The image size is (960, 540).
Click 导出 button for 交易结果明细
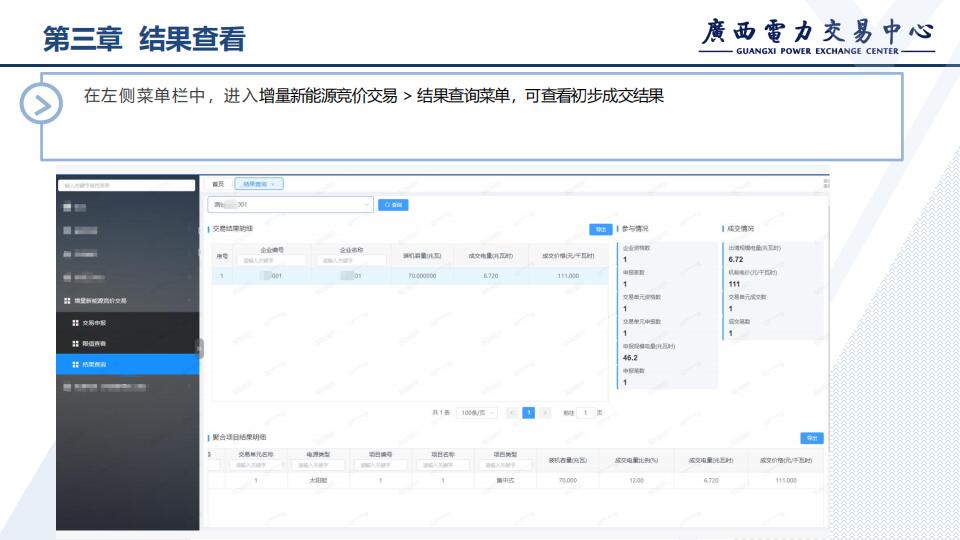tap(600, 229)
